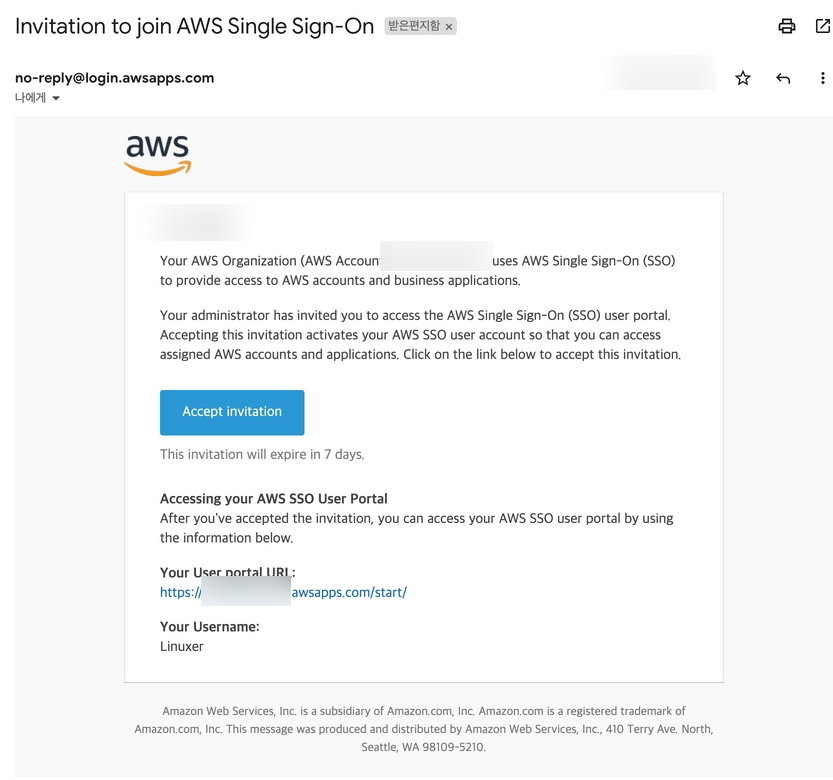Click the 받은편지함 inbox label chip
This screenshot has width=833, height=780.
pos(413,27)
